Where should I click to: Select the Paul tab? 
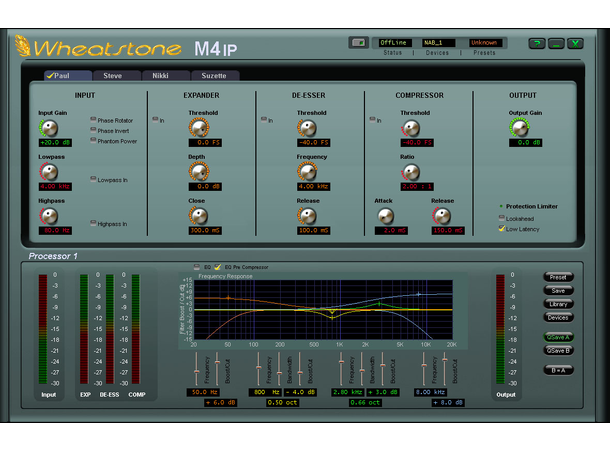pos(68,75)
